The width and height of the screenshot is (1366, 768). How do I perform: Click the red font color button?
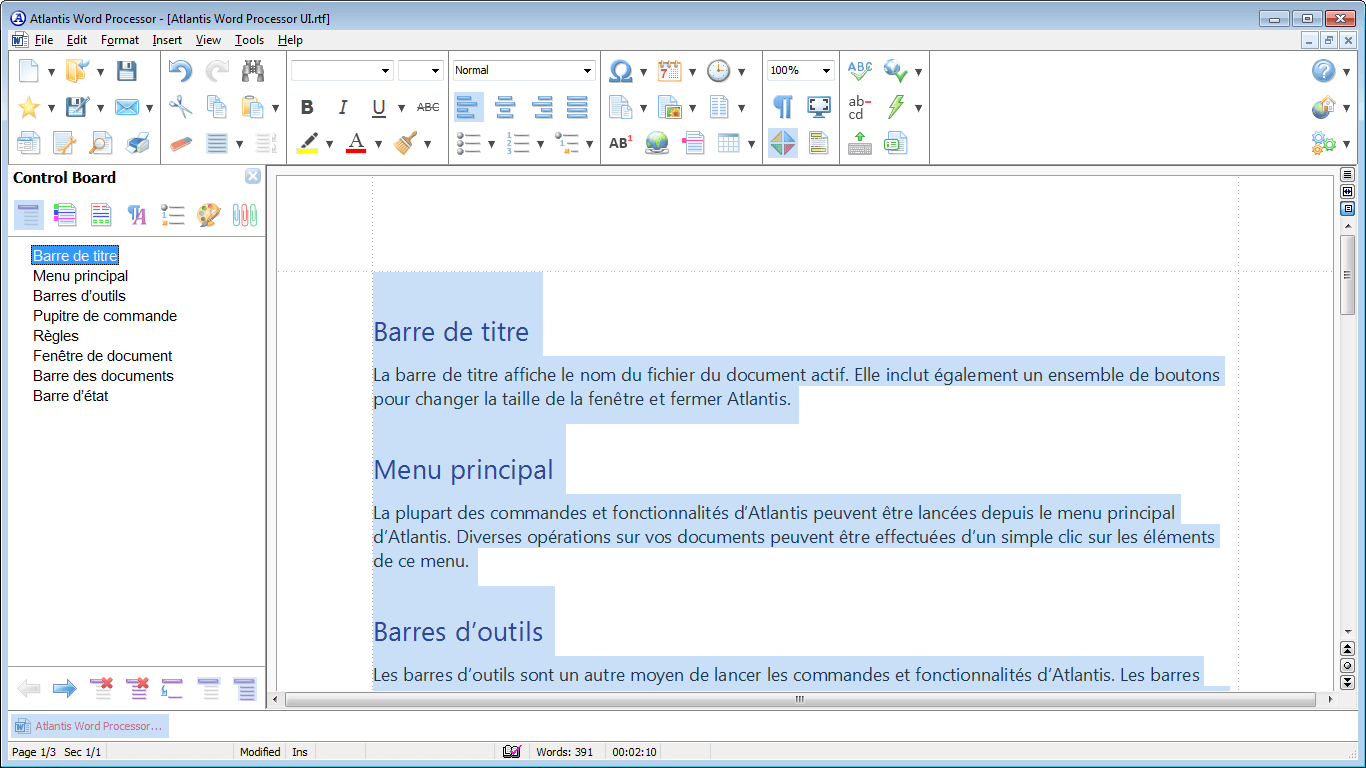(356, 143)
